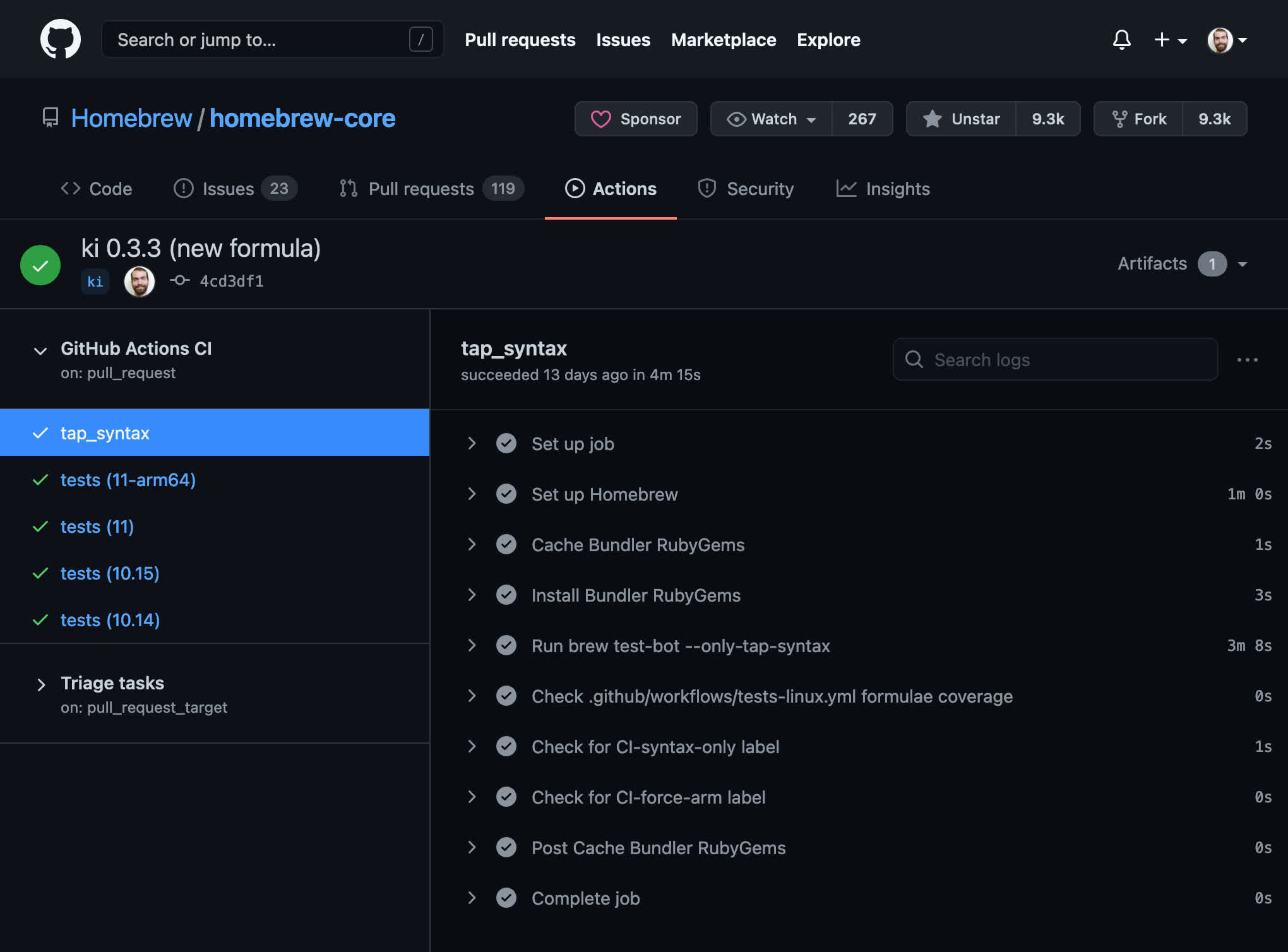Screen dimensions: 1288x952
Task: Open the three-dot log options menu
Action: (x=1247, y=359)
